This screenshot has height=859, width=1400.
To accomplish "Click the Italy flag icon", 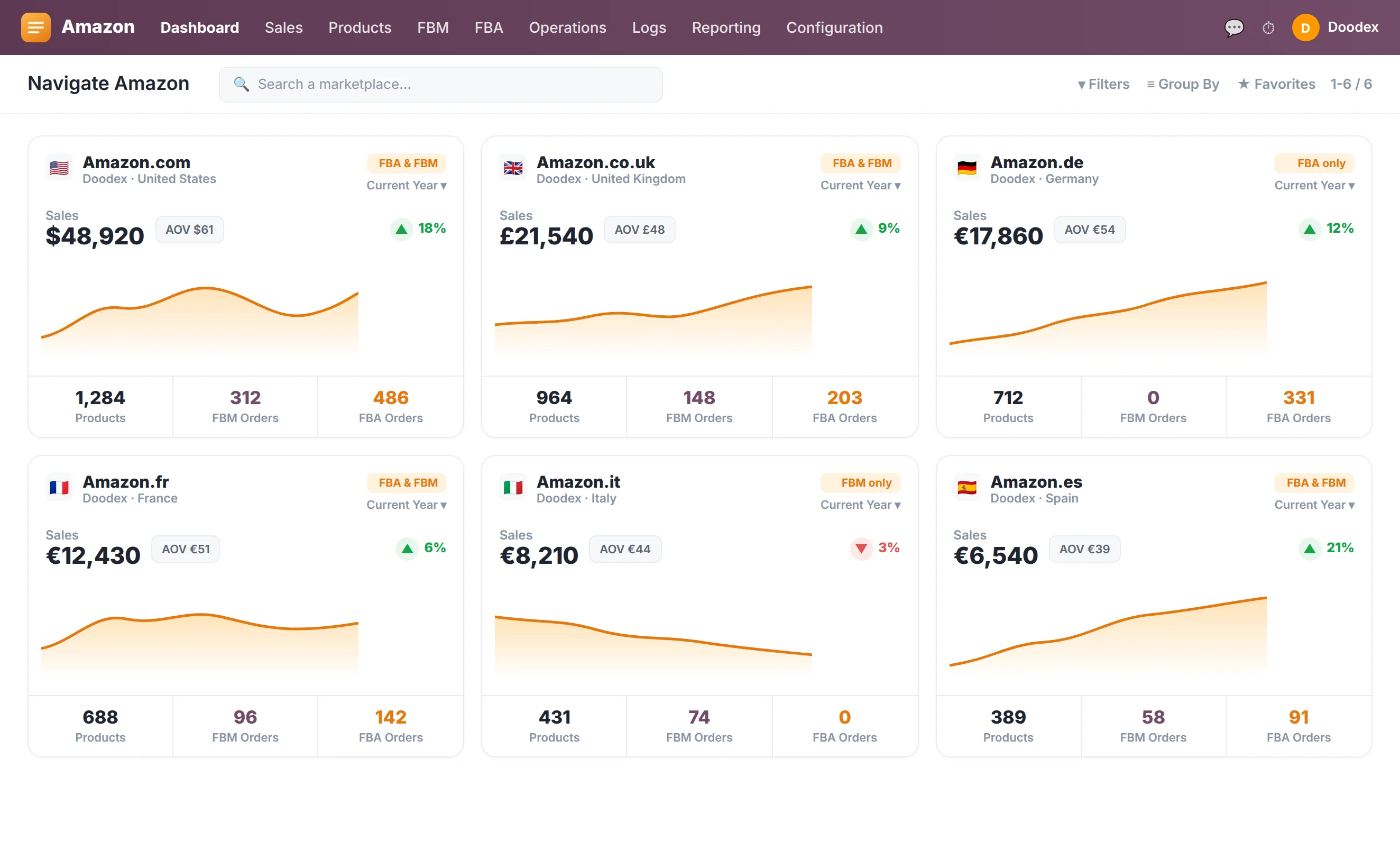I will coord(513,488).
